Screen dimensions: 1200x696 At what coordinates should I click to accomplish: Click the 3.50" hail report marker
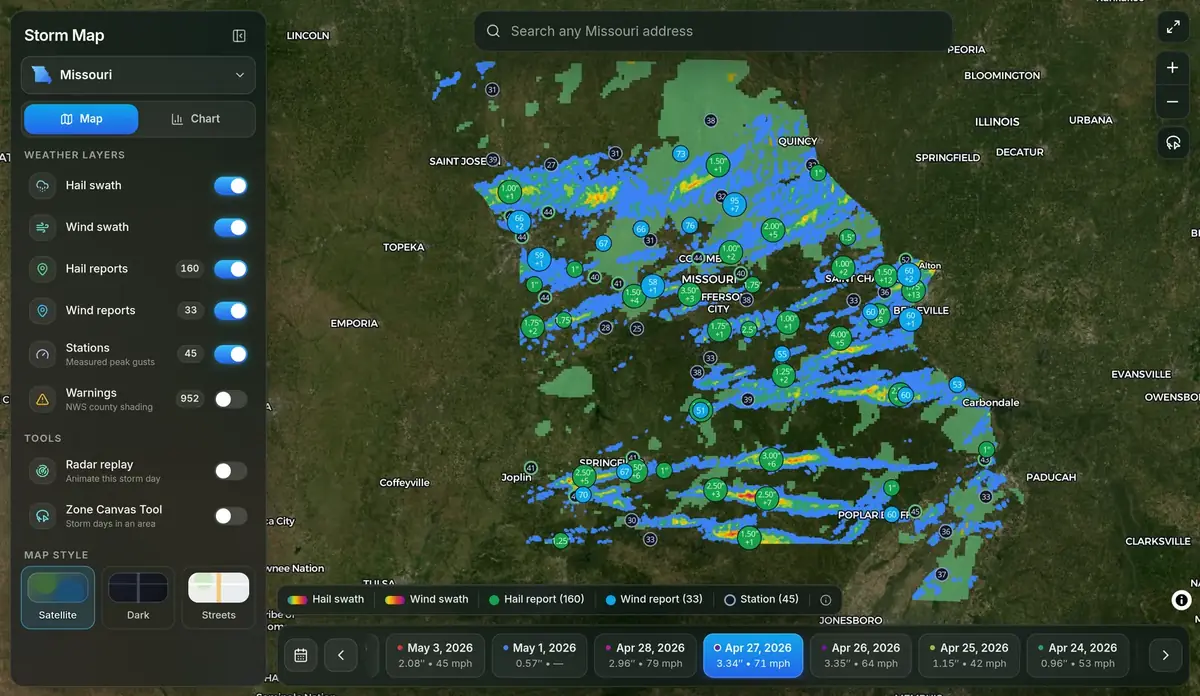(x=689, y=294)
